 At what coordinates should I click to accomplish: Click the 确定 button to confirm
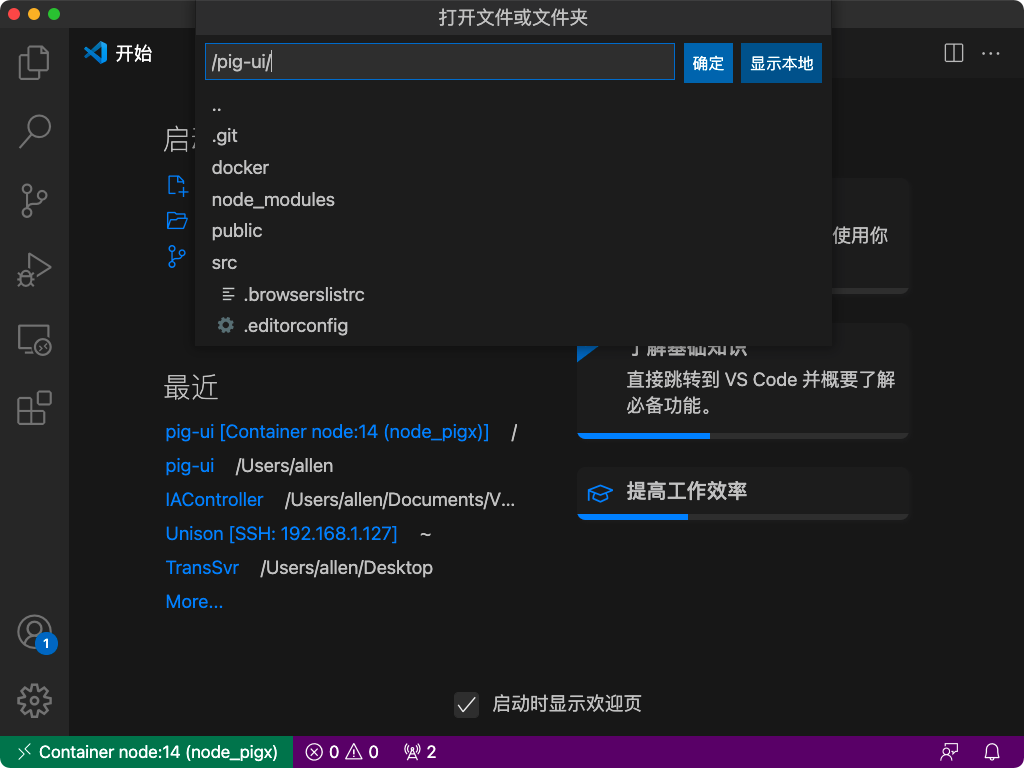point(708,62)
